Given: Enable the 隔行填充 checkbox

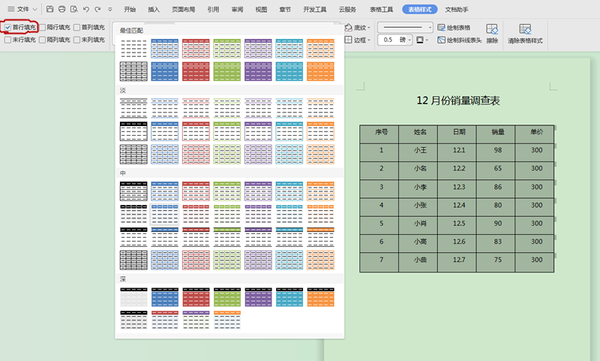Looking at the screenshot, I should click(42, 28).
